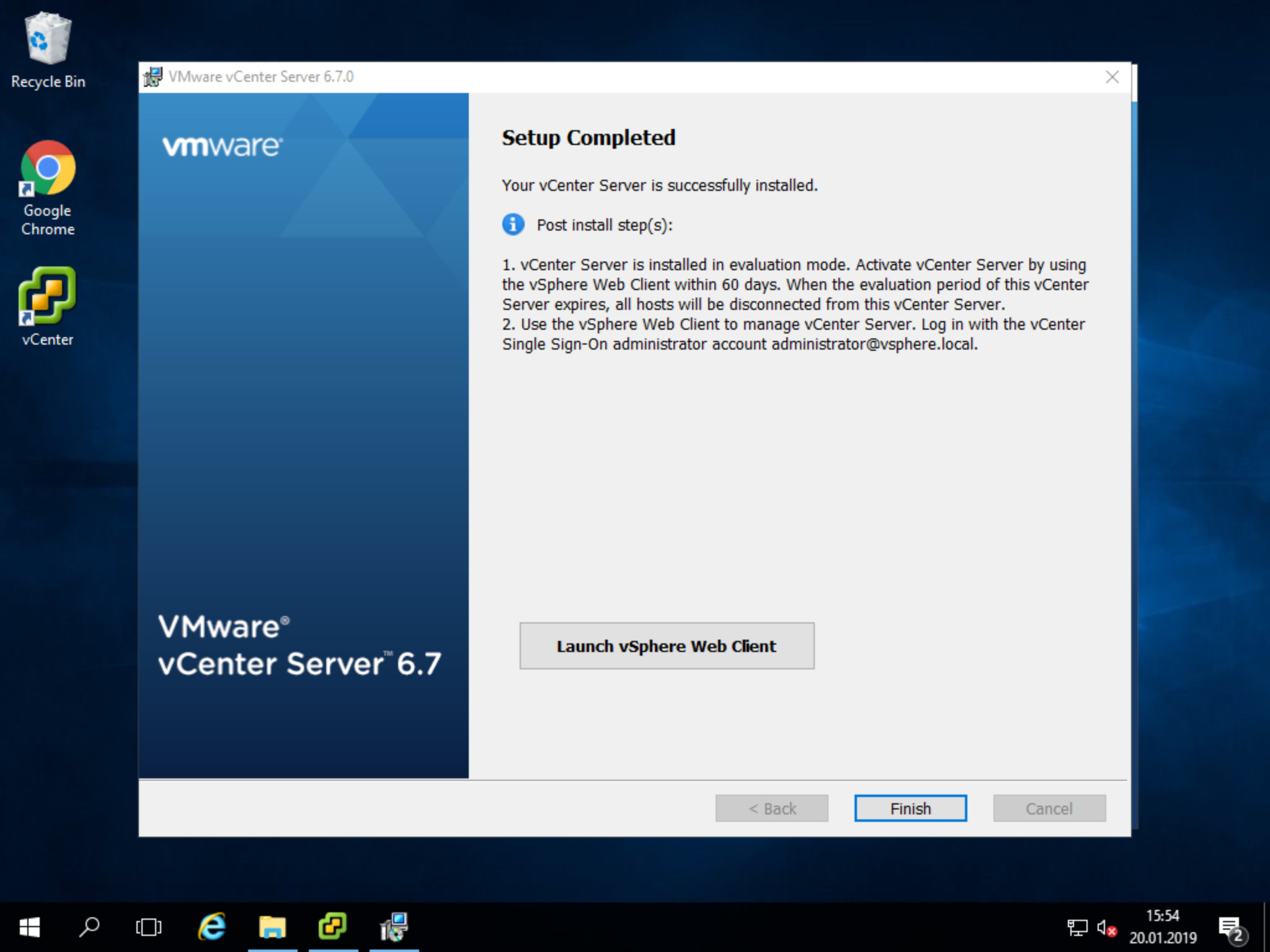The height and width of the screenshot is (952, 1270).
Task: Click the network status tray icon
Action: click(1077, 928)
